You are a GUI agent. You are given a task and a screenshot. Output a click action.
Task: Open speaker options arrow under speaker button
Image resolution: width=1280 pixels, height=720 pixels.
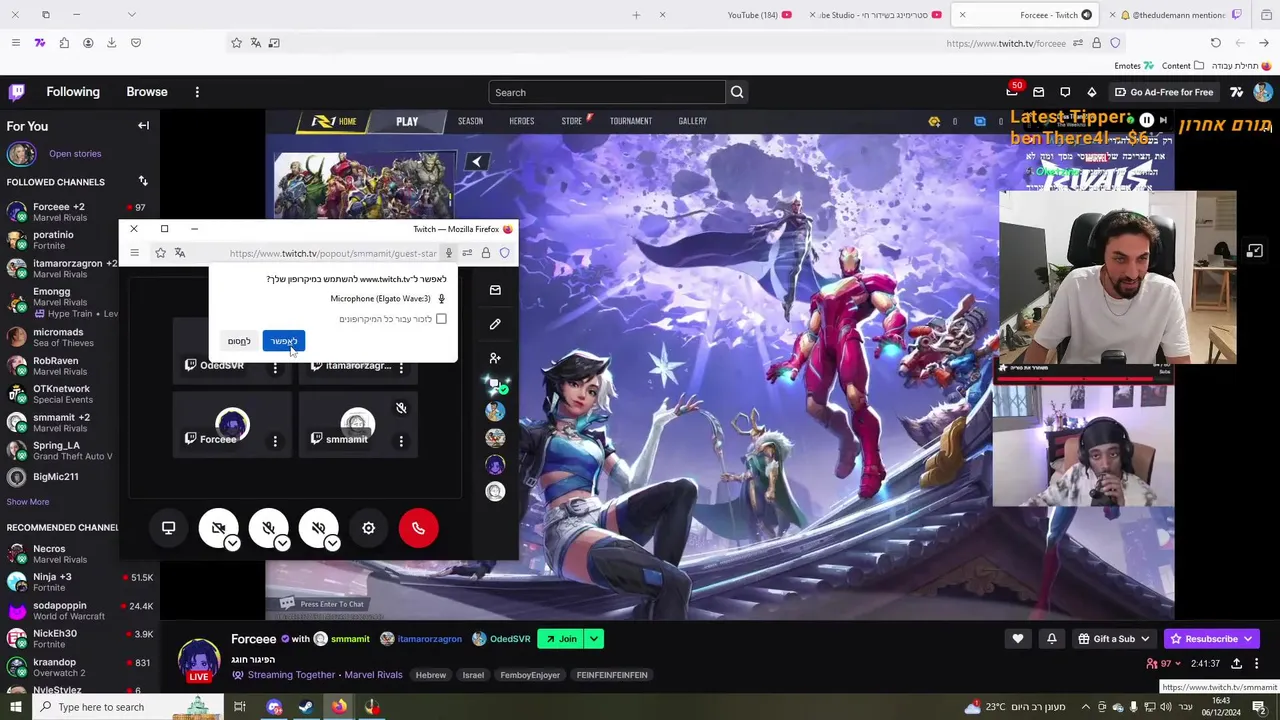pyautogui.click(x=332, y=543)
